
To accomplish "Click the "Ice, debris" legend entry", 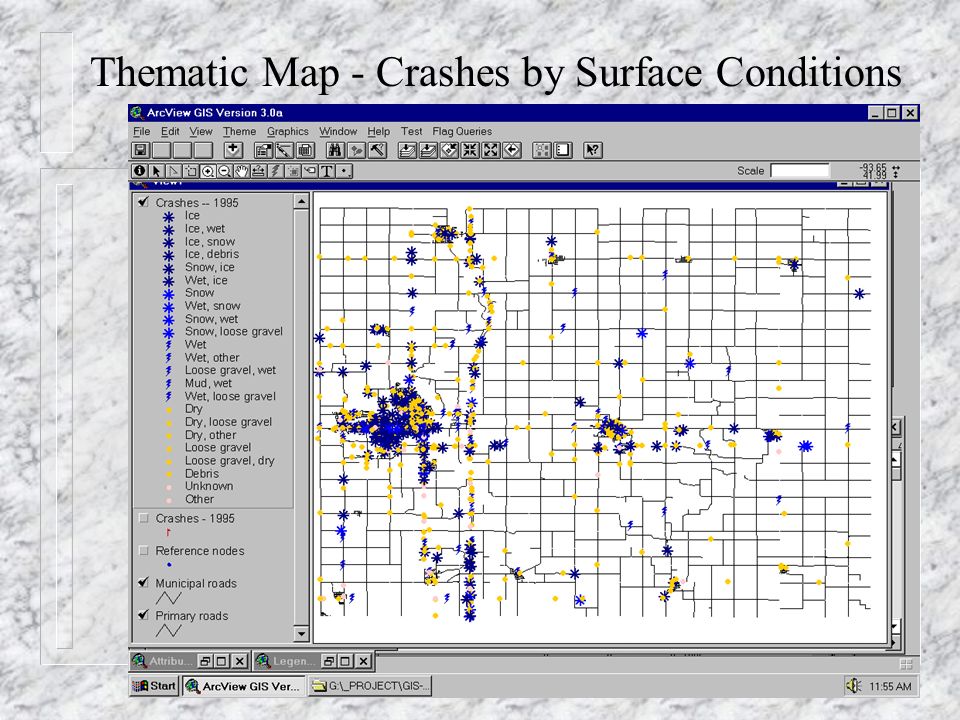I will tap(212, 254).
